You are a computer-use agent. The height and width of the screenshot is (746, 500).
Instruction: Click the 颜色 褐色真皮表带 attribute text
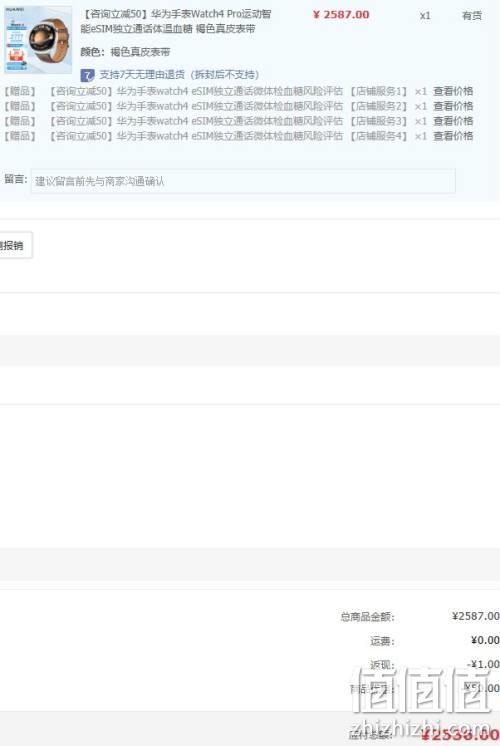tap(125, 52)
